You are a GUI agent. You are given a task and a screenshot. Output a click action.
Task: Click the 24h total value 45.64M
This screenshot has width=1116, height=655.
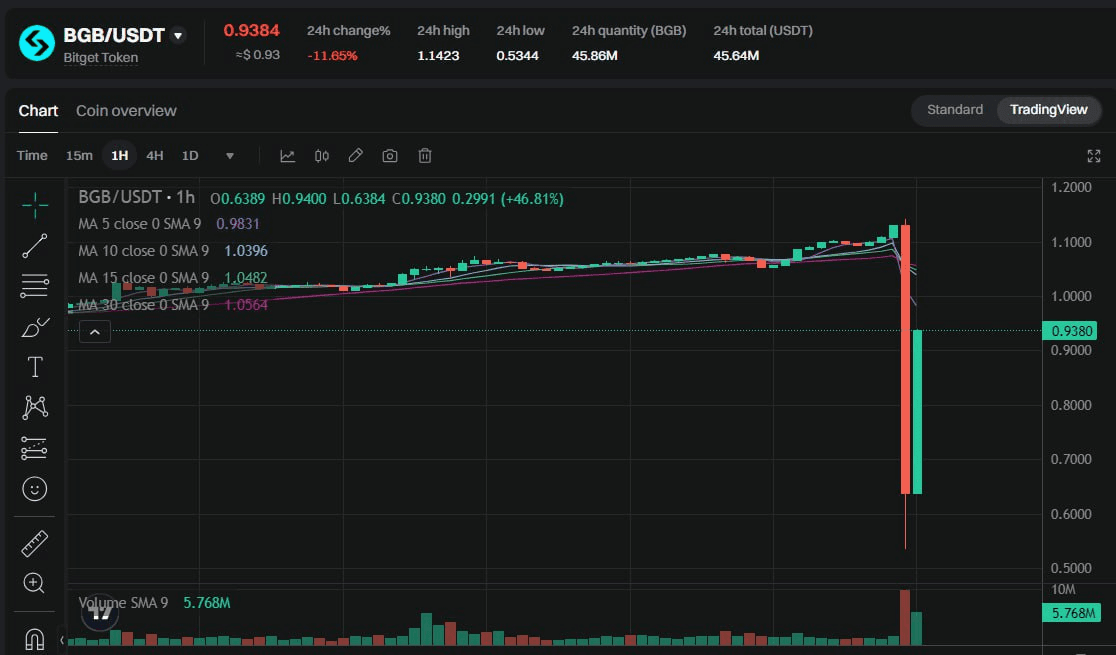(736, 56)
